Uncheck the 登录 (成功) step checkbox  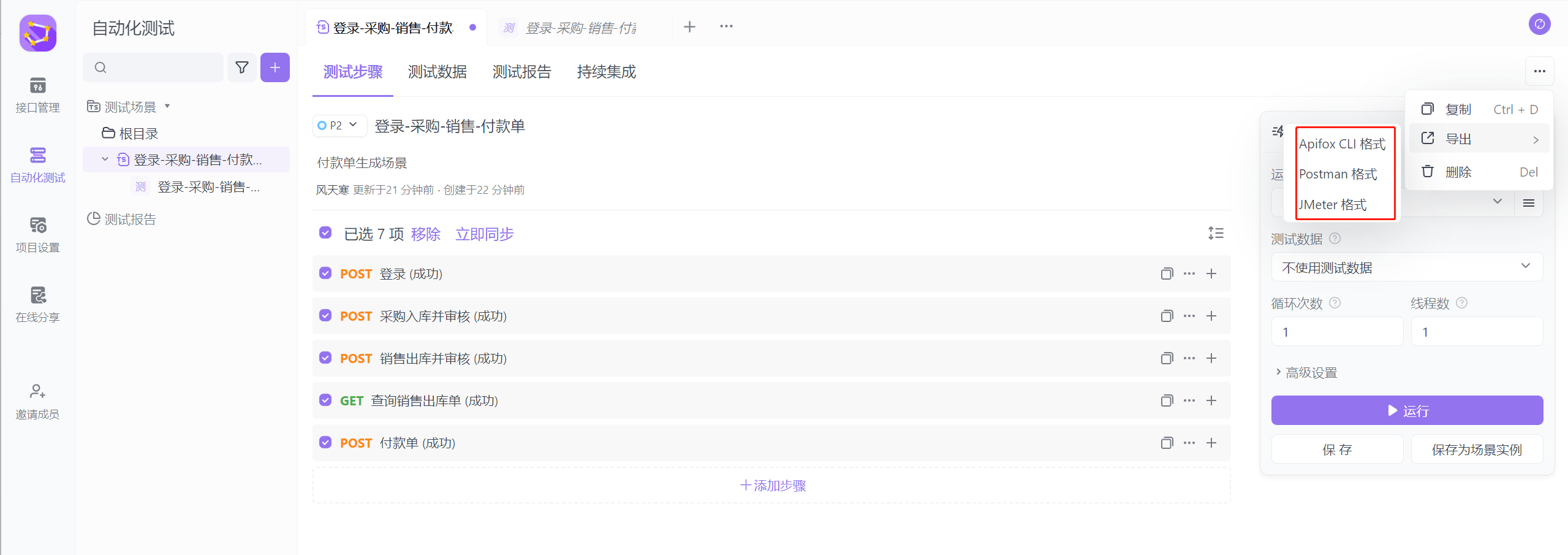click(x=325, y=274)
